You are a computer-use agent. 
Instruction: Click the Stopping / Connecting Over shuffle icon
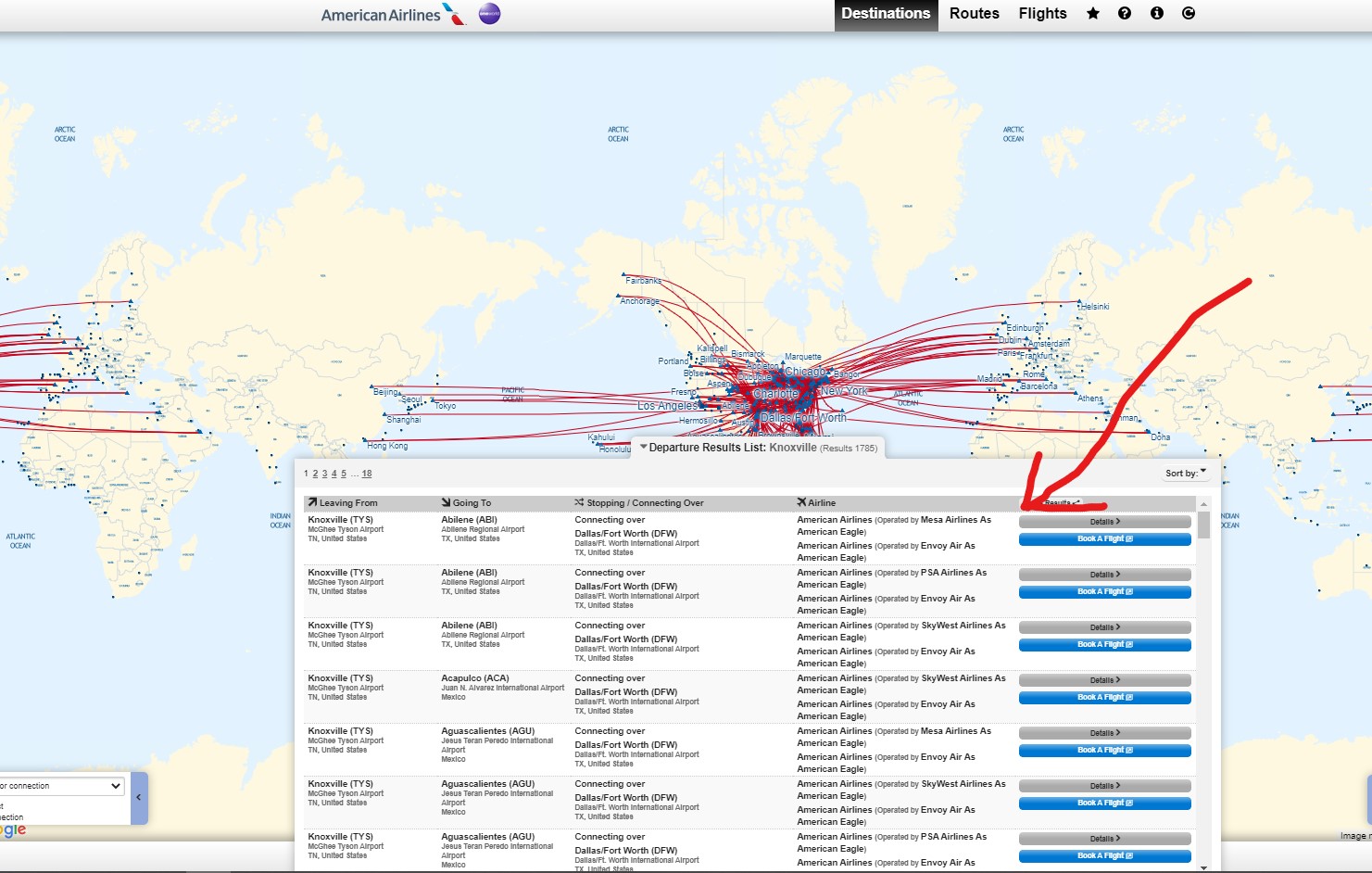[x=579, y=502]
